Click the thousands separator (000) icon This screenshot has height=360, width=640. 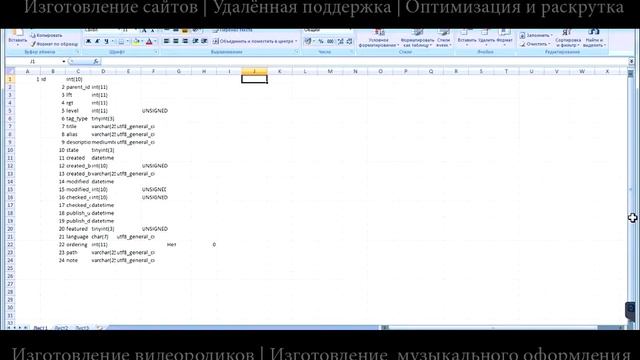click(x=330, y=41)
